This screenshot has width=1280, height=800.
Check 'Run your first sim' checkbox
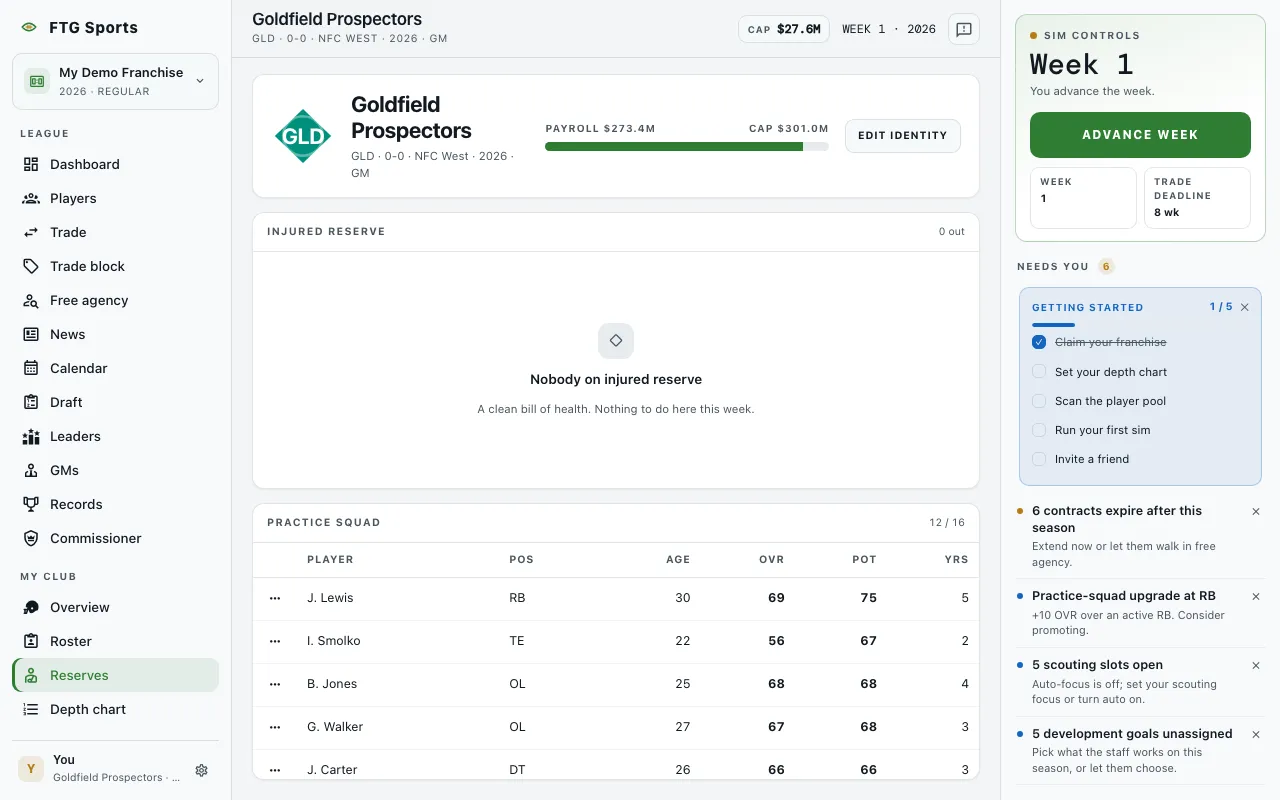click(x=1039, y=430)
